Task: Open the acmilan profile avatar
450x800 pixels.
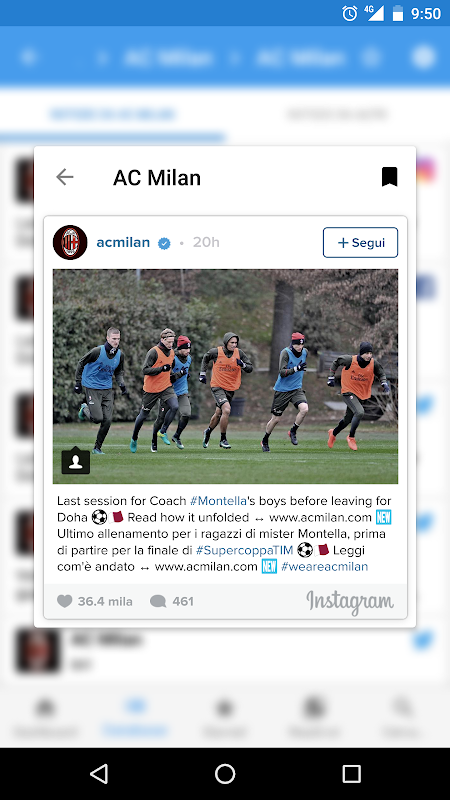Action: pos(70,242)
